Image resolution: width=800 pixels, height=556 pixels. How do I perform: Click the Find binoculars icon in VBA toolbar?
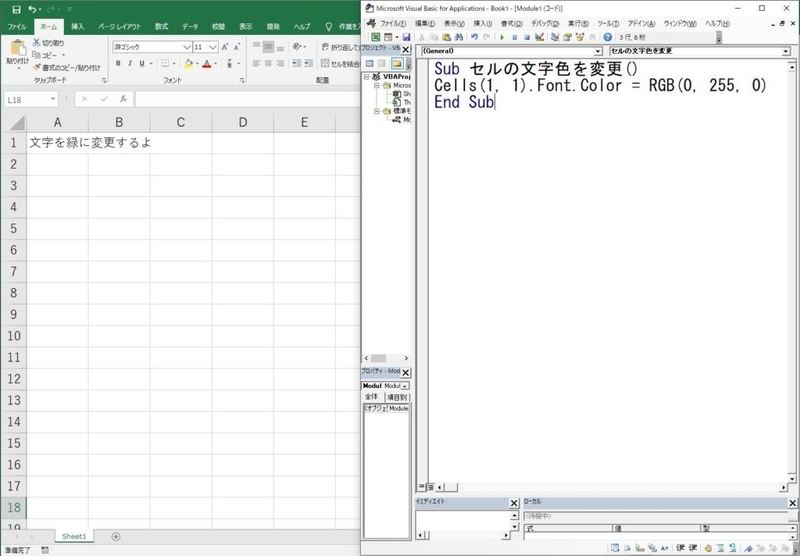click(458, 37)
